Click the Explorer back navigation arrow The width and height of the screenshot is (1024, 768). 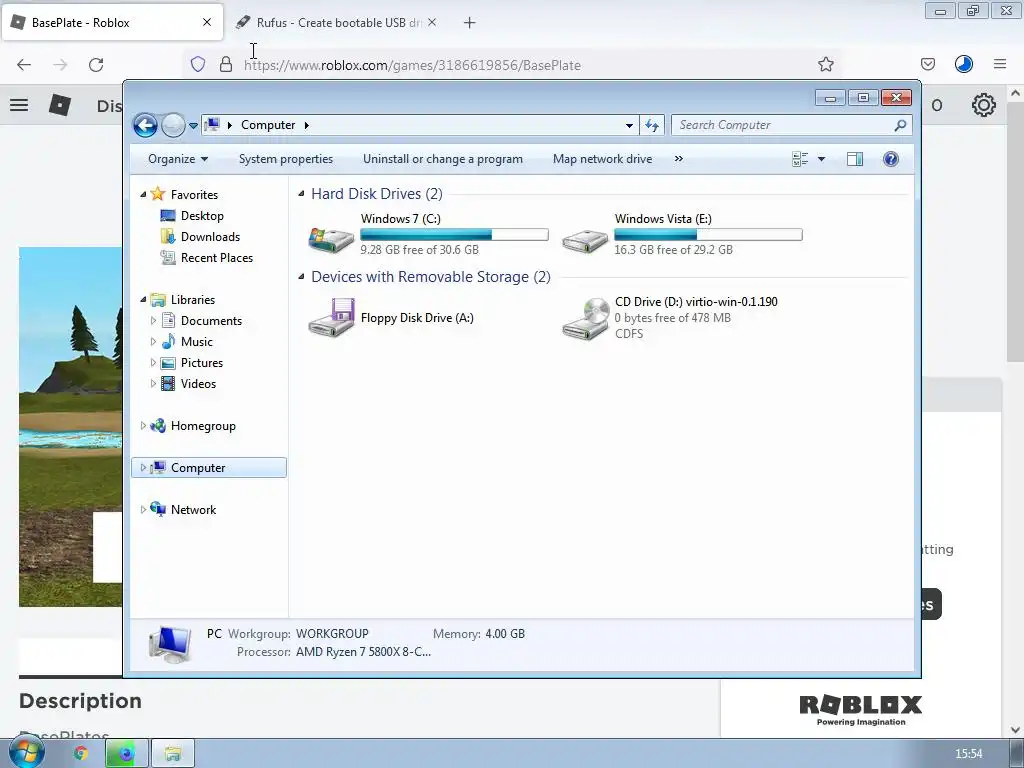145,125
